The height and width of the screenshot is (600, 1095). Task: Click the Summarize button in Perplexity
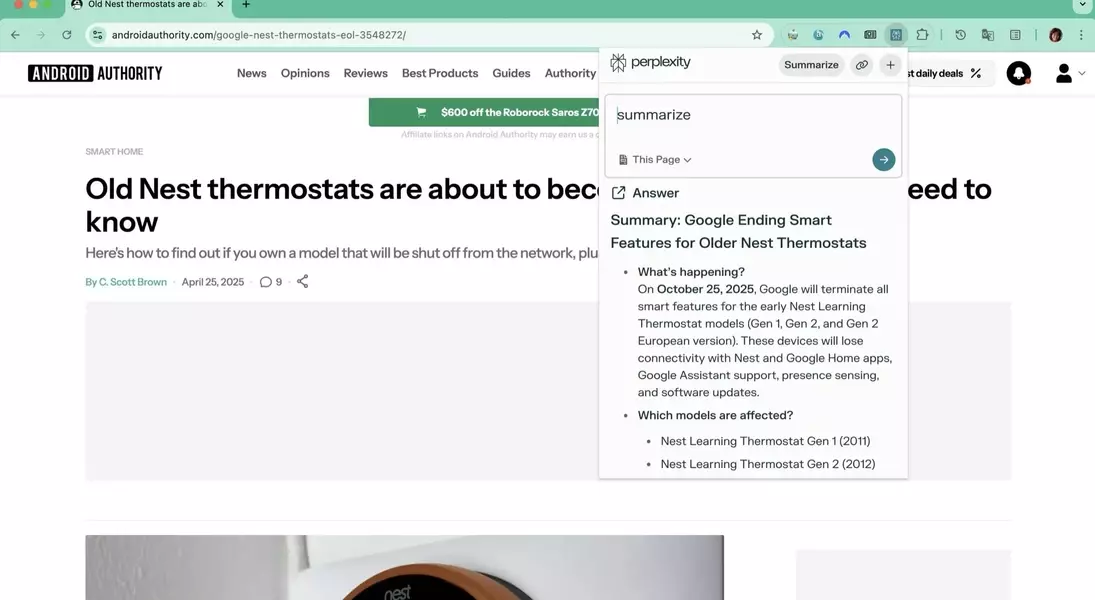pyautogui.click(x=811, y=65)
